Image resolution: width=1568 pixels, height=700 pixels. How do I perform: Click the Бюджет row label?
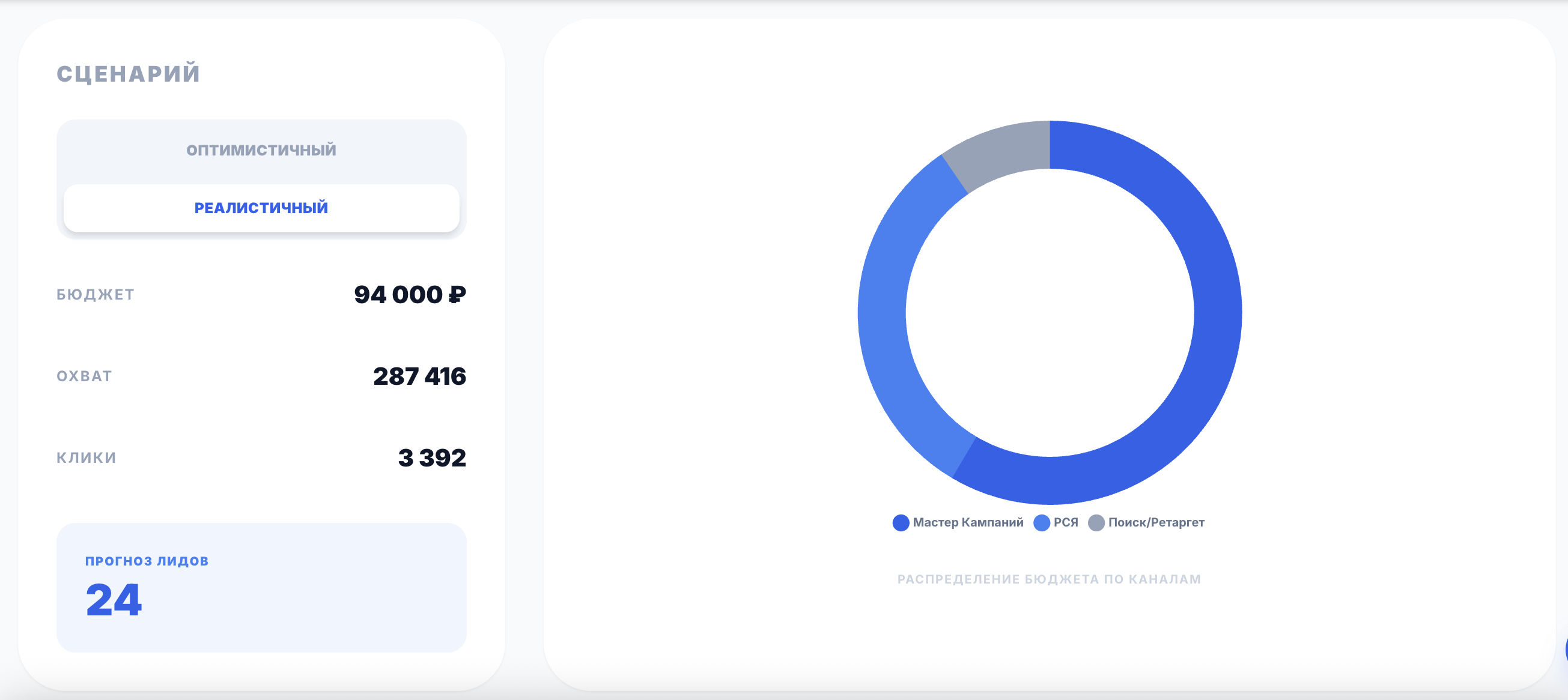96,295
